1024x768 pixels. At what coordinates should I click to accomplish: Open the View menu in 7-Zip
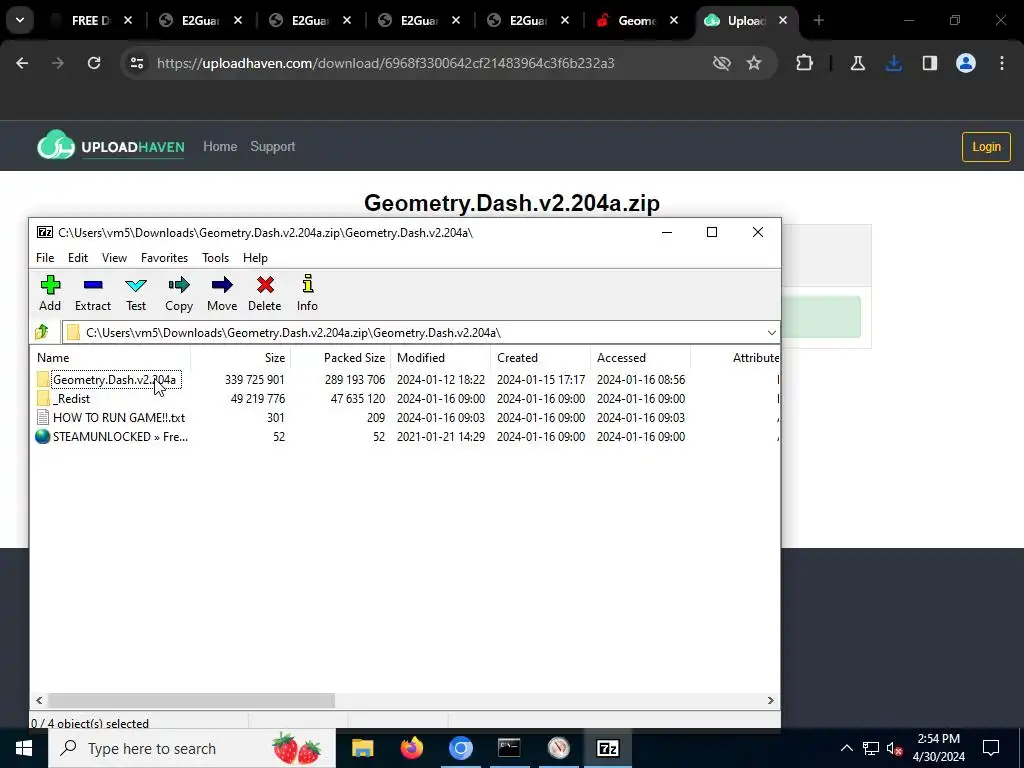coord(114,258)
